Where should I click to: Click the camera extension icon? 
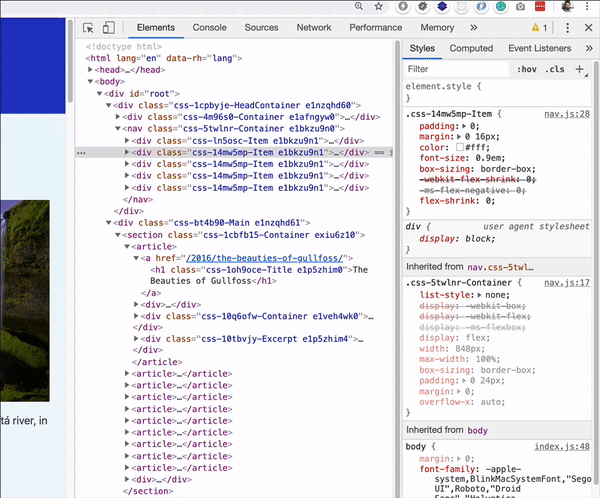pyautogui.click(x=520, y=6)
